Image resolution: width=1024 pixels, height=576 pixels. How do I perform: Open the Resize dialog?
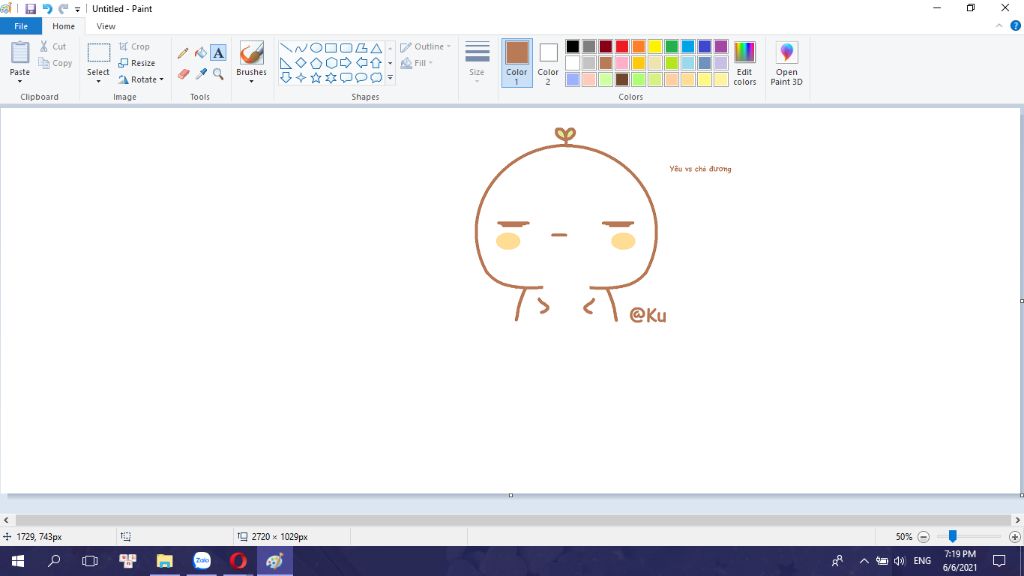point(136,63)
